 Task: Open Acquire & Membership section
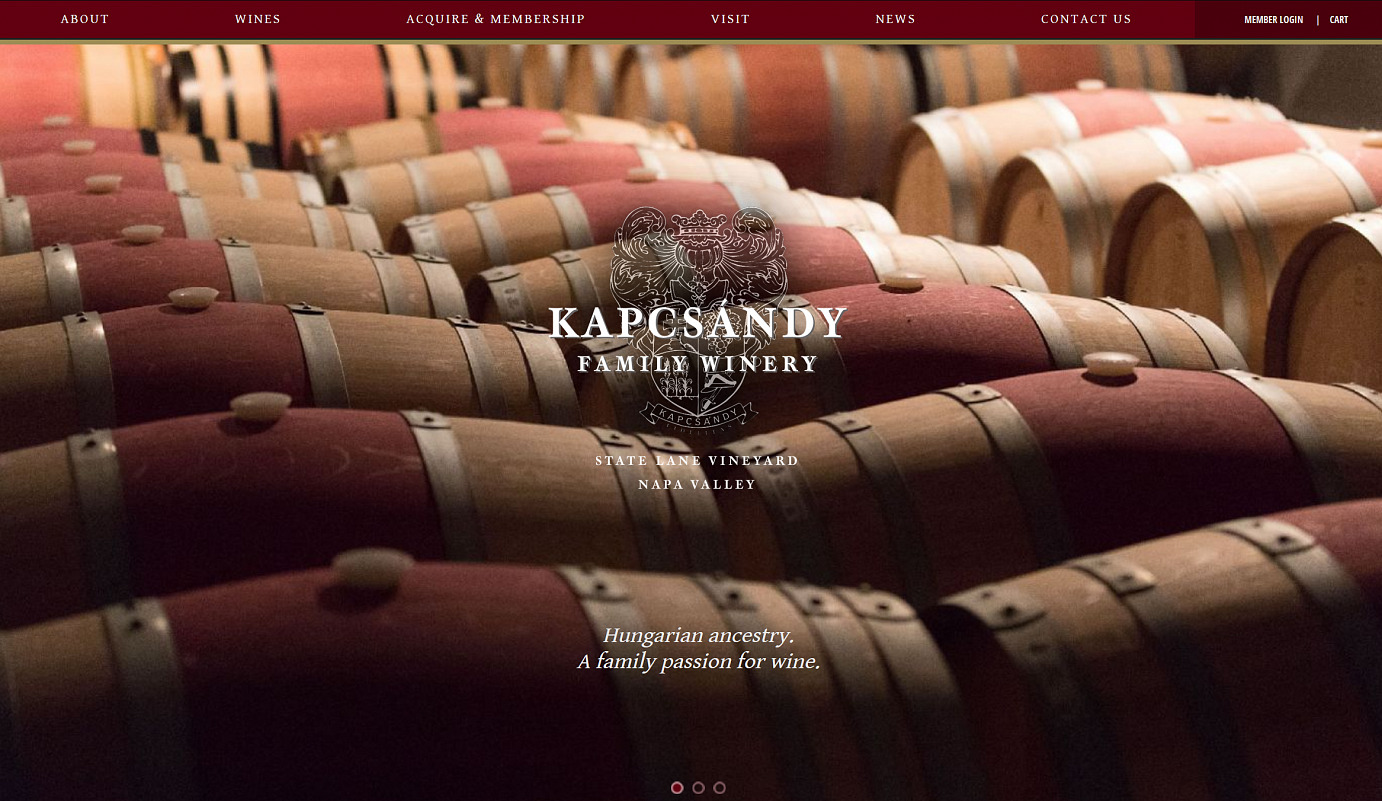click(x=496, y=19)
